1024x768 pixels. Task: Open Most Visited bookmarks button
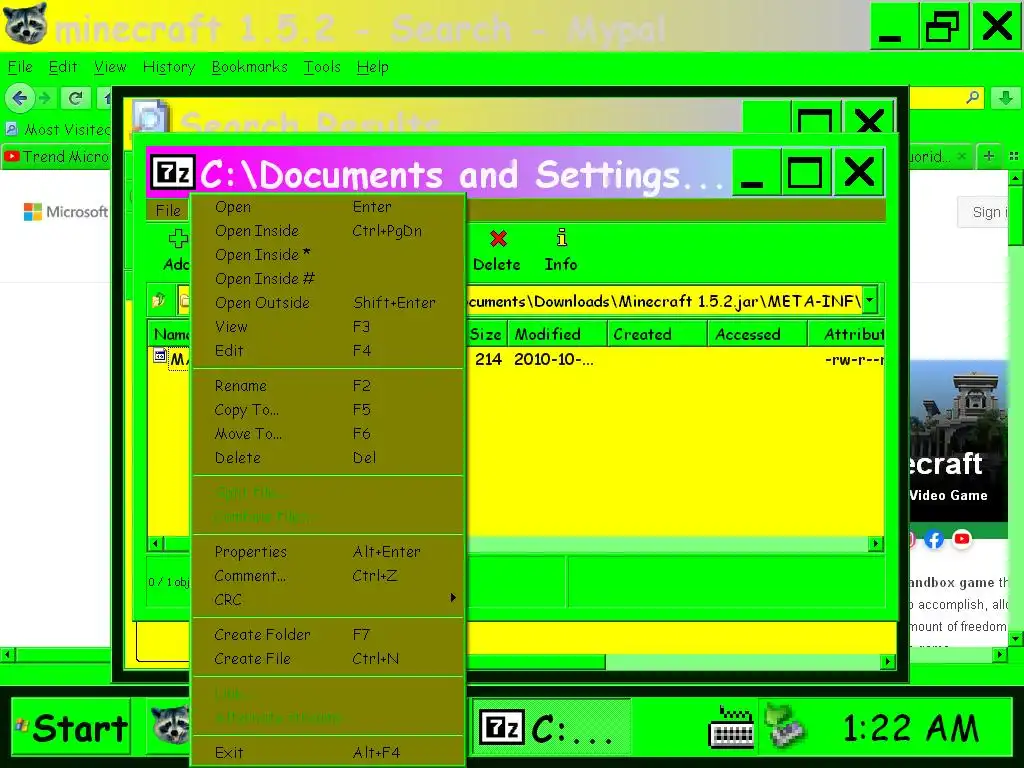pyautogui.click(x=57, y=129)
